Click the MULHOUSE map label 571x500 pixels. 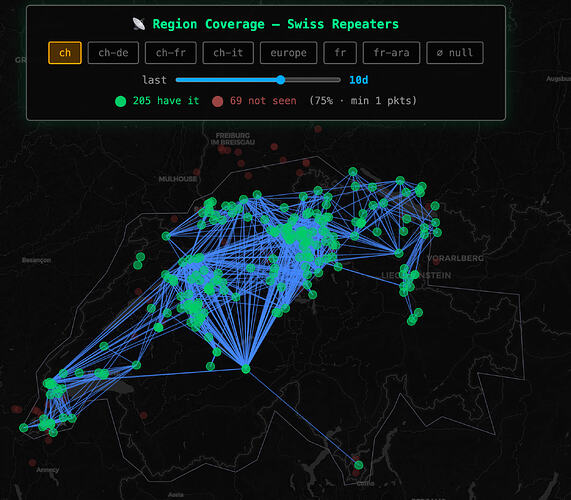178,179
